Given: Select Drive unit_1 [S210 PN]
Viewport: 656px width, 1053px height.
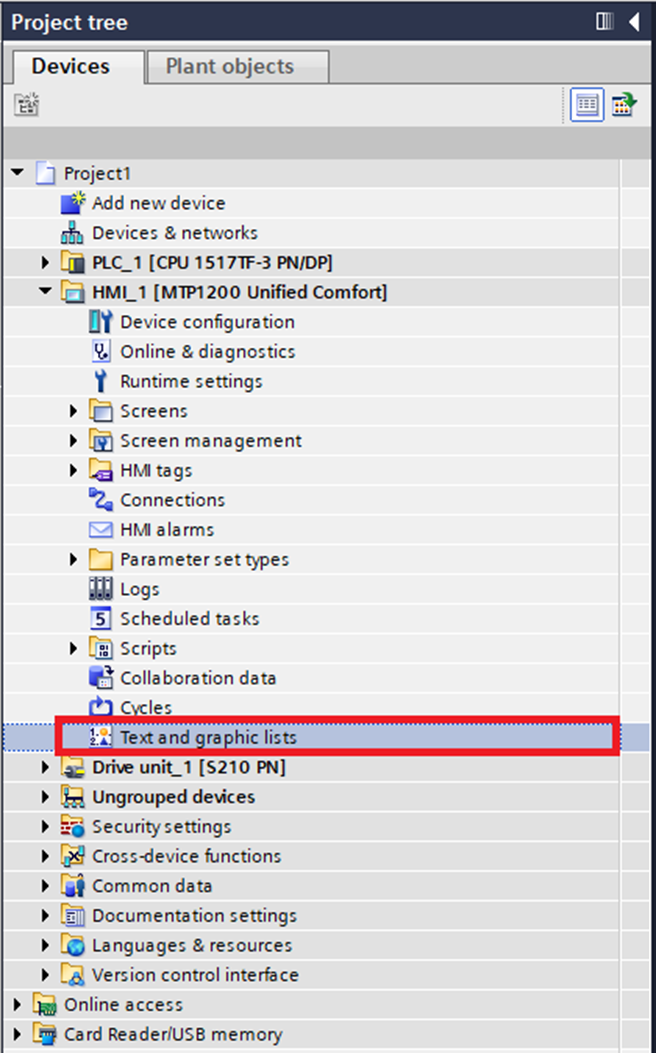Looking at the screenshot, I should (x=189, y=767).
